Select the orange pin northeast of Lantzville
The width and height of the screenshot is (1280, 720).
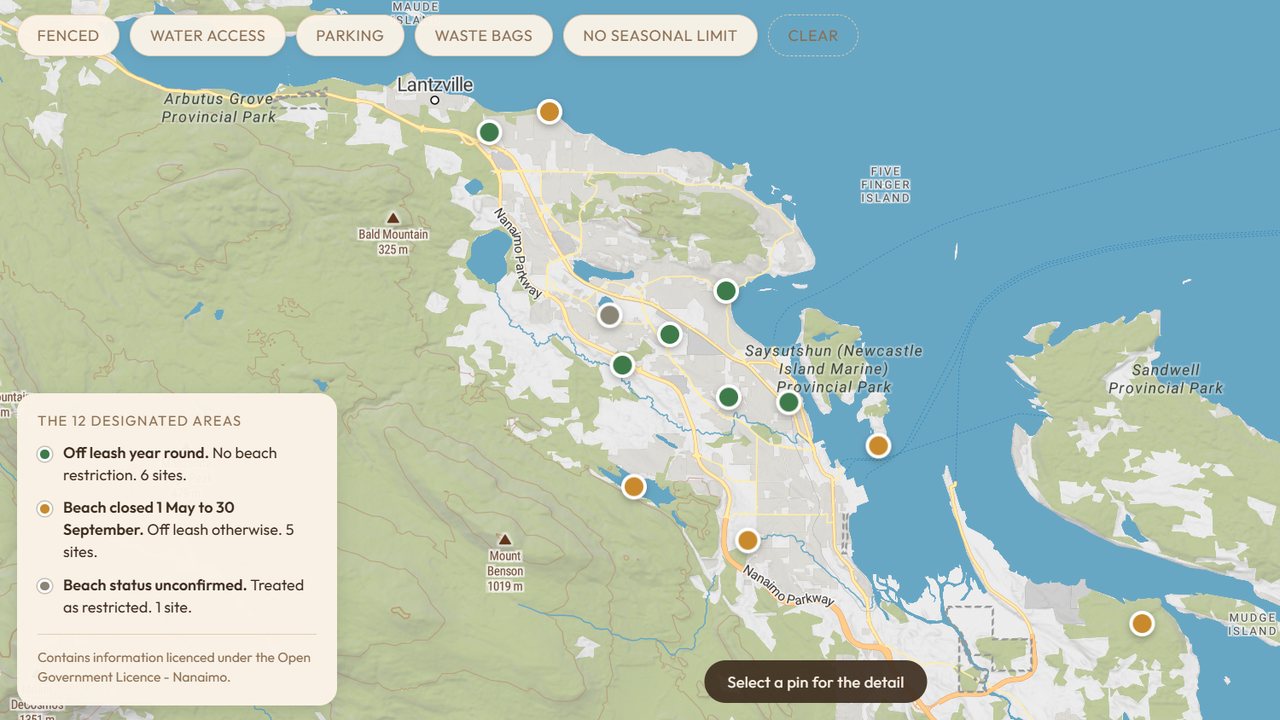549,111
